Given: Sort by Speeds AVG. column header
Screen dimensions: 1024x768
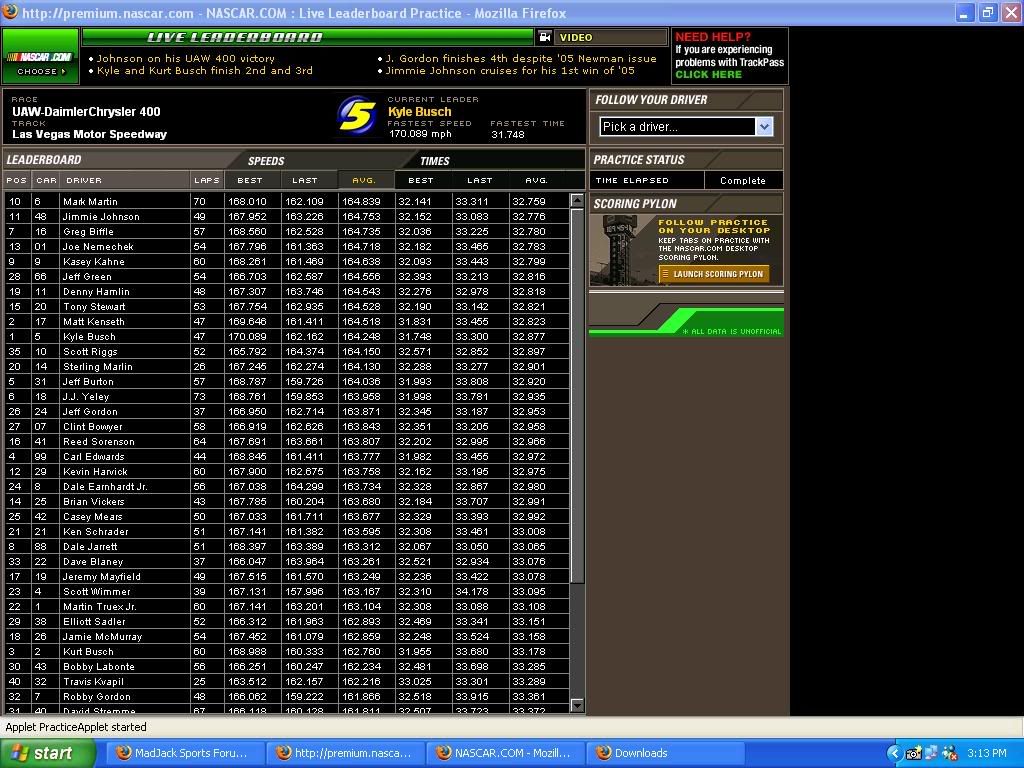Looking at the screenshot, I should [x=366, y=180].
